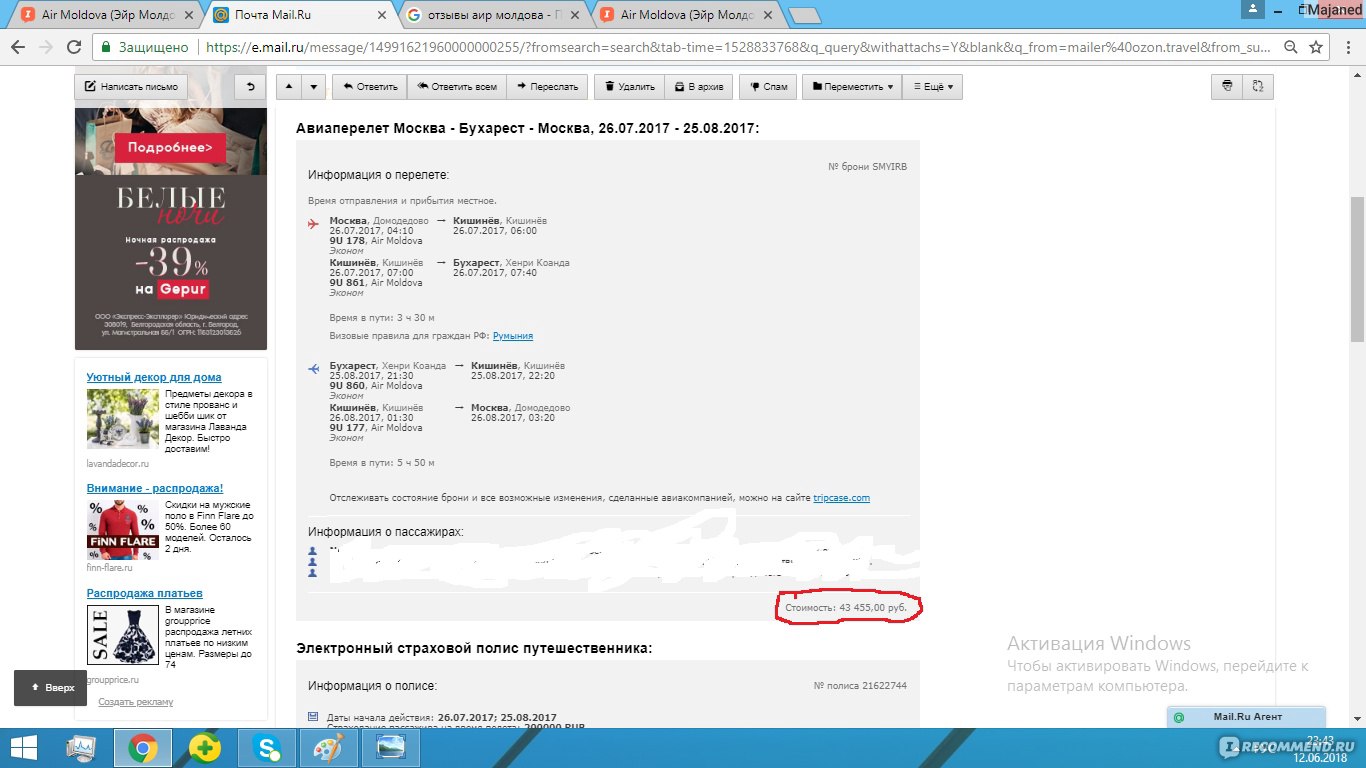Viewport: 1366px width, 768px height.
Task: Open the Ещё more-actions dropdown
Action: (933, 87)
